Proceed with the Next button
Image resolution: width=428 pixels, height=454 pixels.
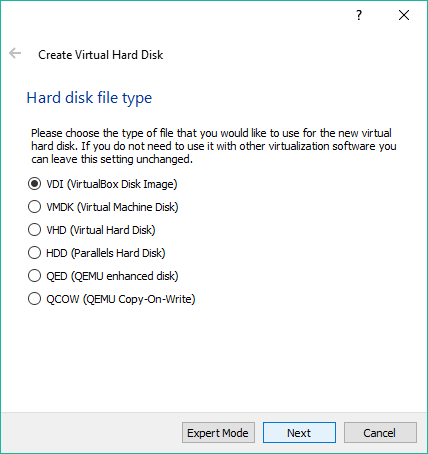[299, 433]
